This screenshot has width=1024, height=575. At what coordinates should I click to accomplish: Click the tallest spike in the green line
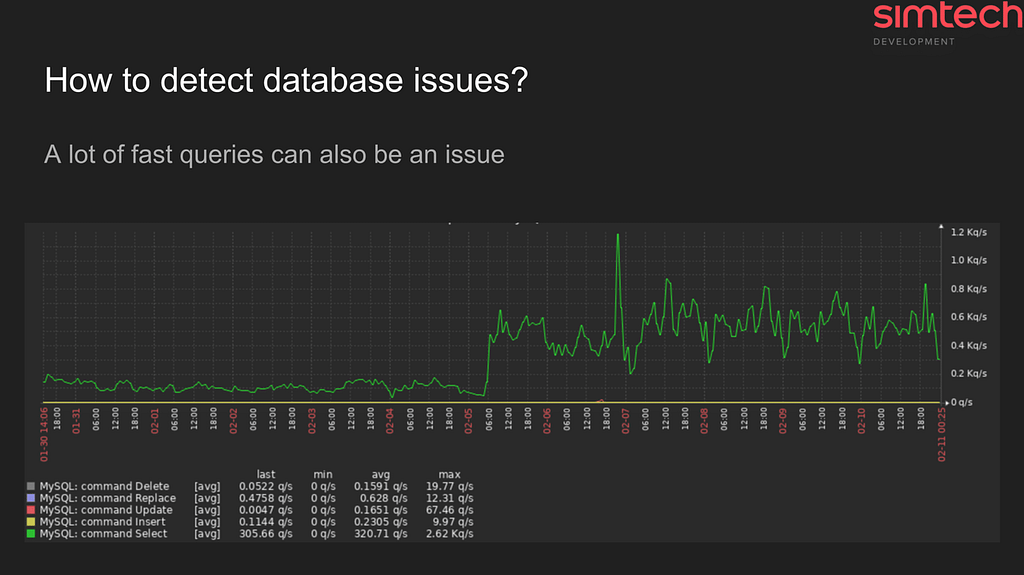[x=618, y=236]
